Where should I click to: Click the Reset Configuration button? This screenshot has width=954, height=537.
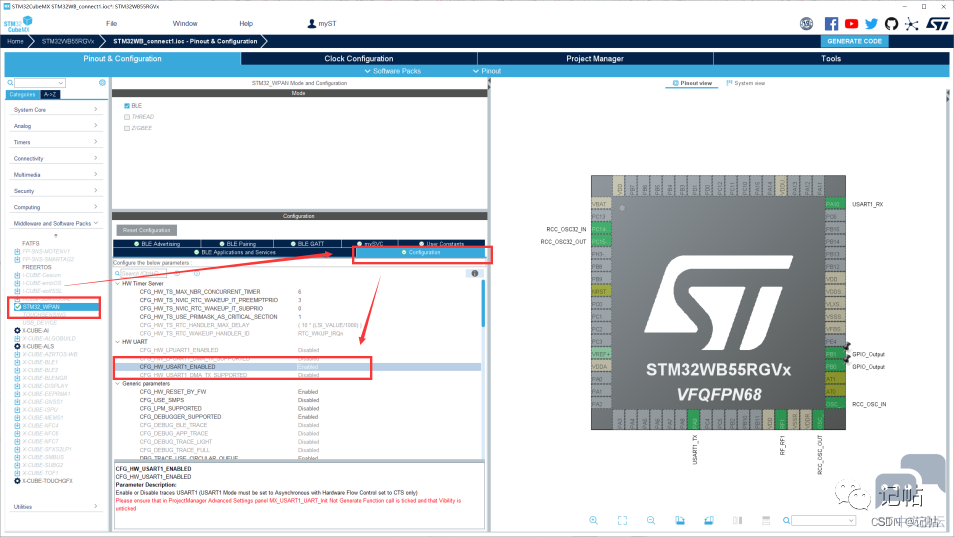[x=147, y=230]
